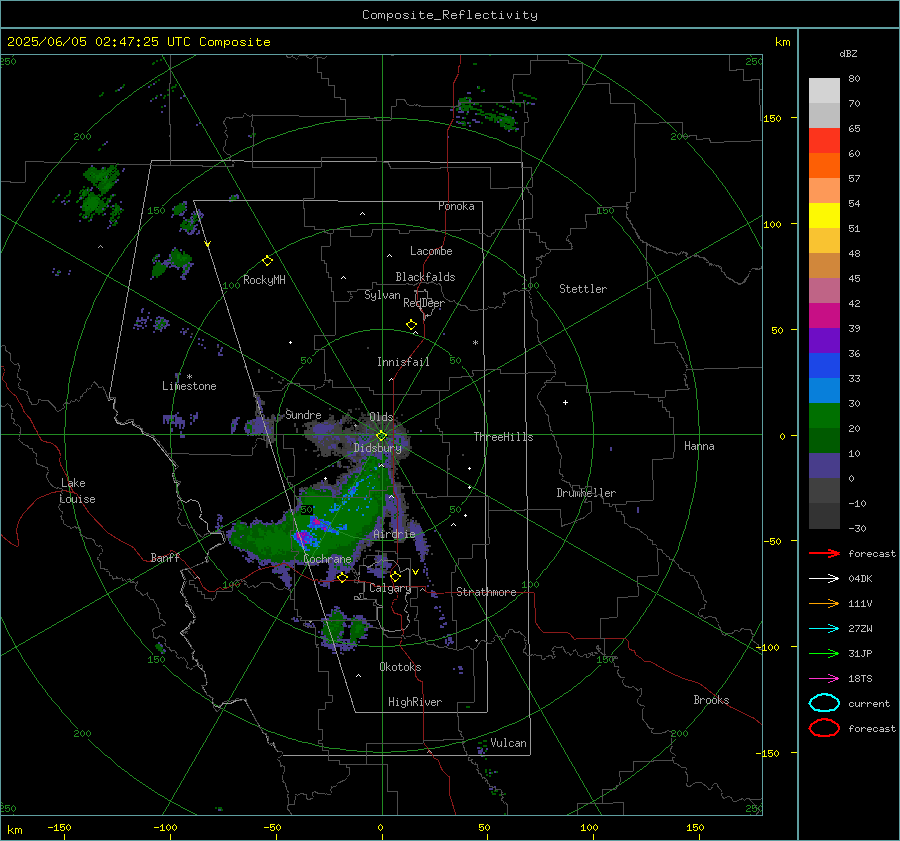Click the magenta storm core near Cochrane
This screenshot has width=900, height=841.
(x=304, y=537)
